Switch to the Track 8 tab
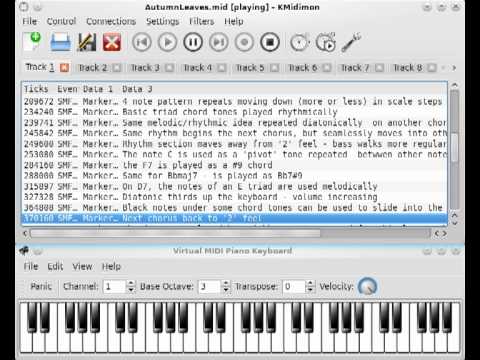This screenshot has width=480, height=360. 407,68
